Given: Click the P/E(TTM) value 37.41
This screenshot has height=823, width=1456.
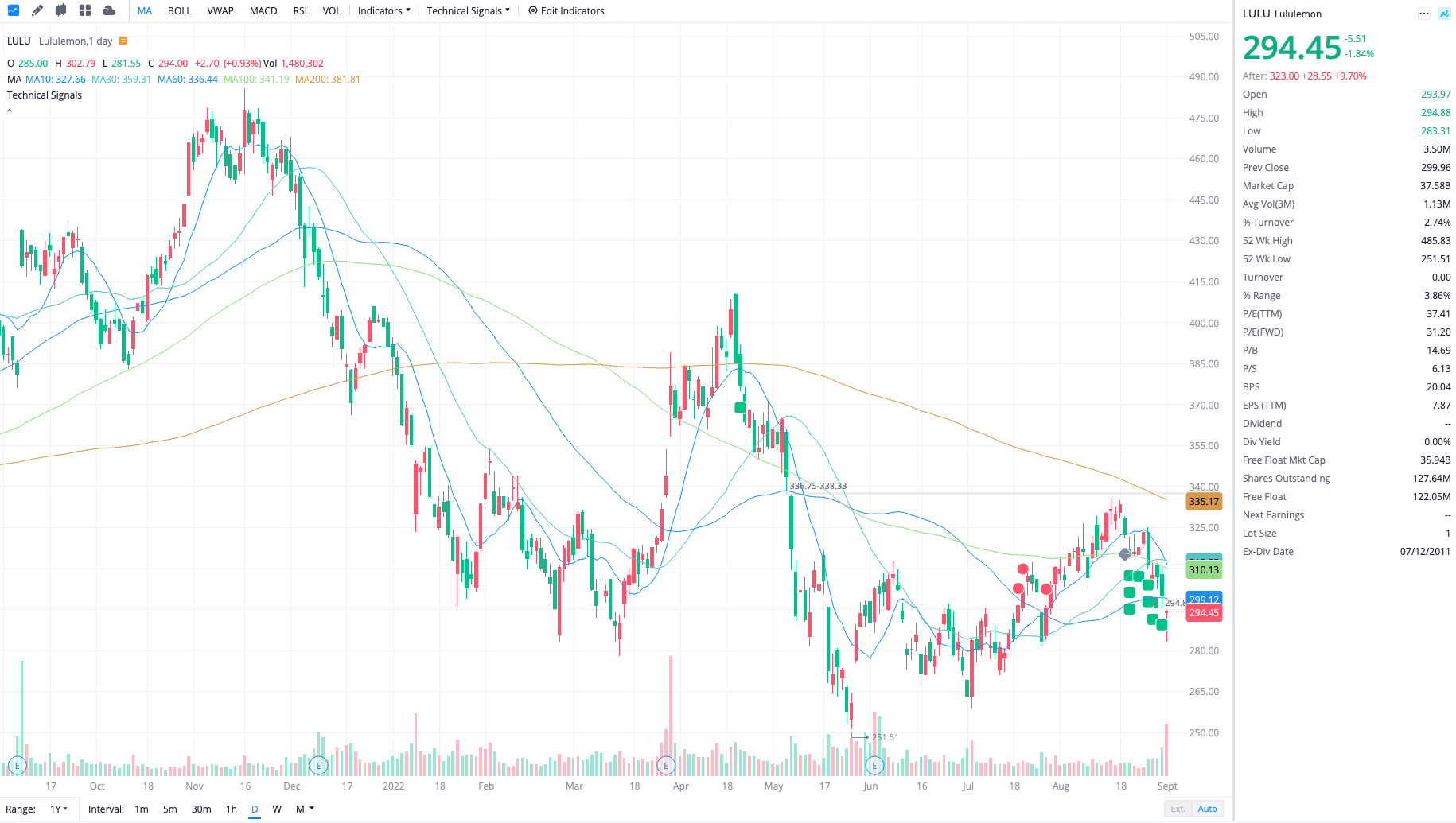Looking at the screenshot, I should pos(1438,313).
